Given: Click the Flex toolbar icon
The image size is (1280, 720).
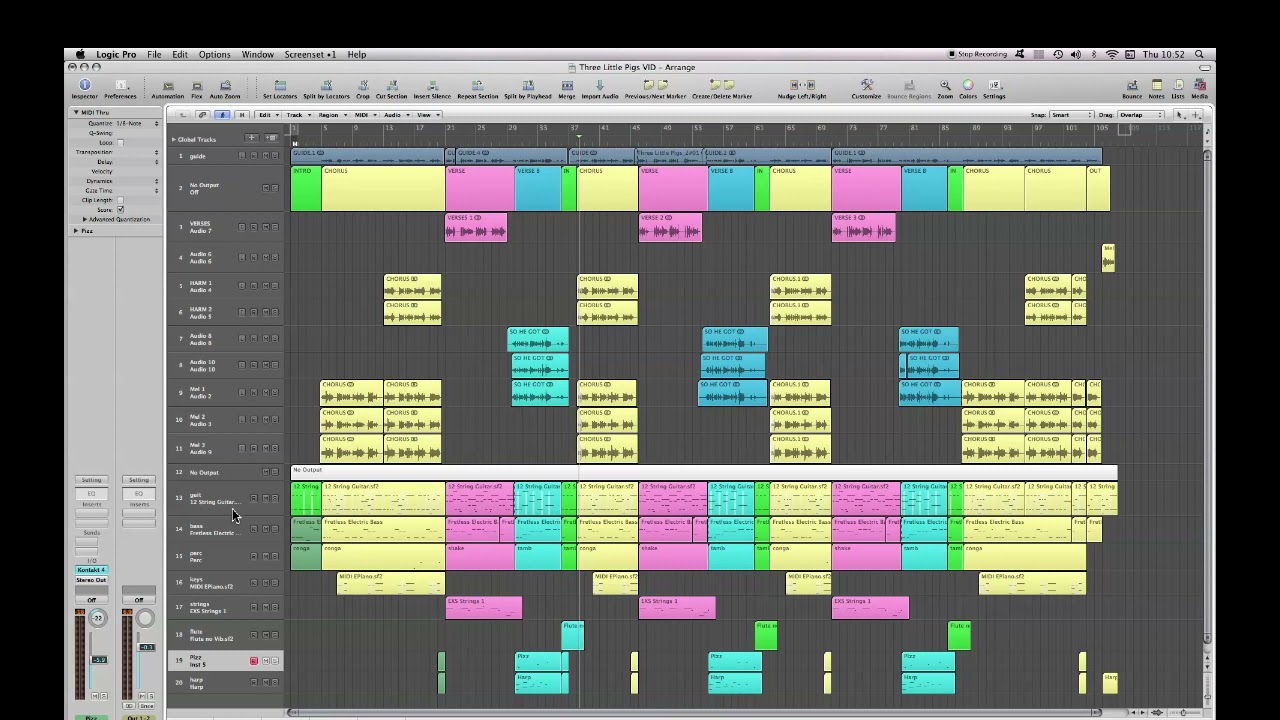Looking at the screenshot, I should point(197,87).
